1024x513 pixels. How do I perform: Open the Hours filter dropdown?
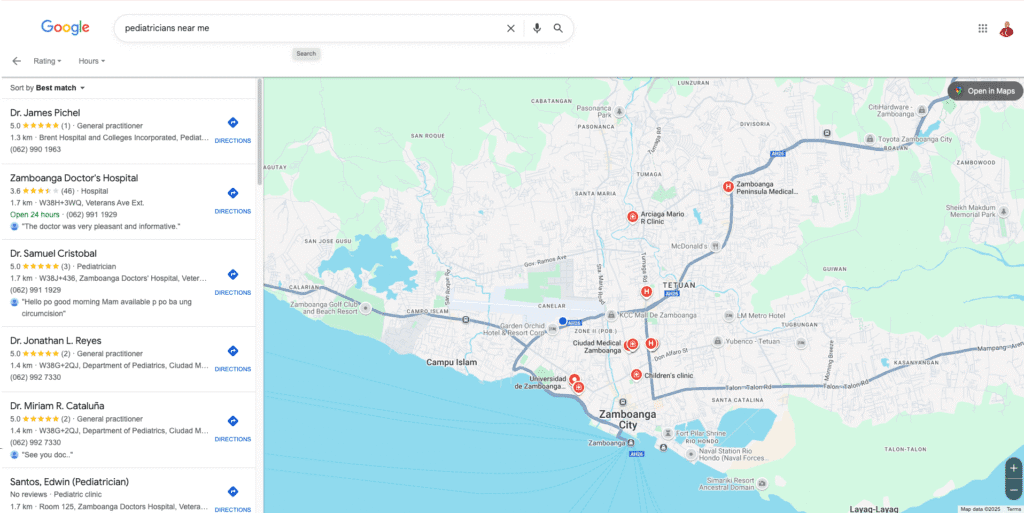pos(91,61)
